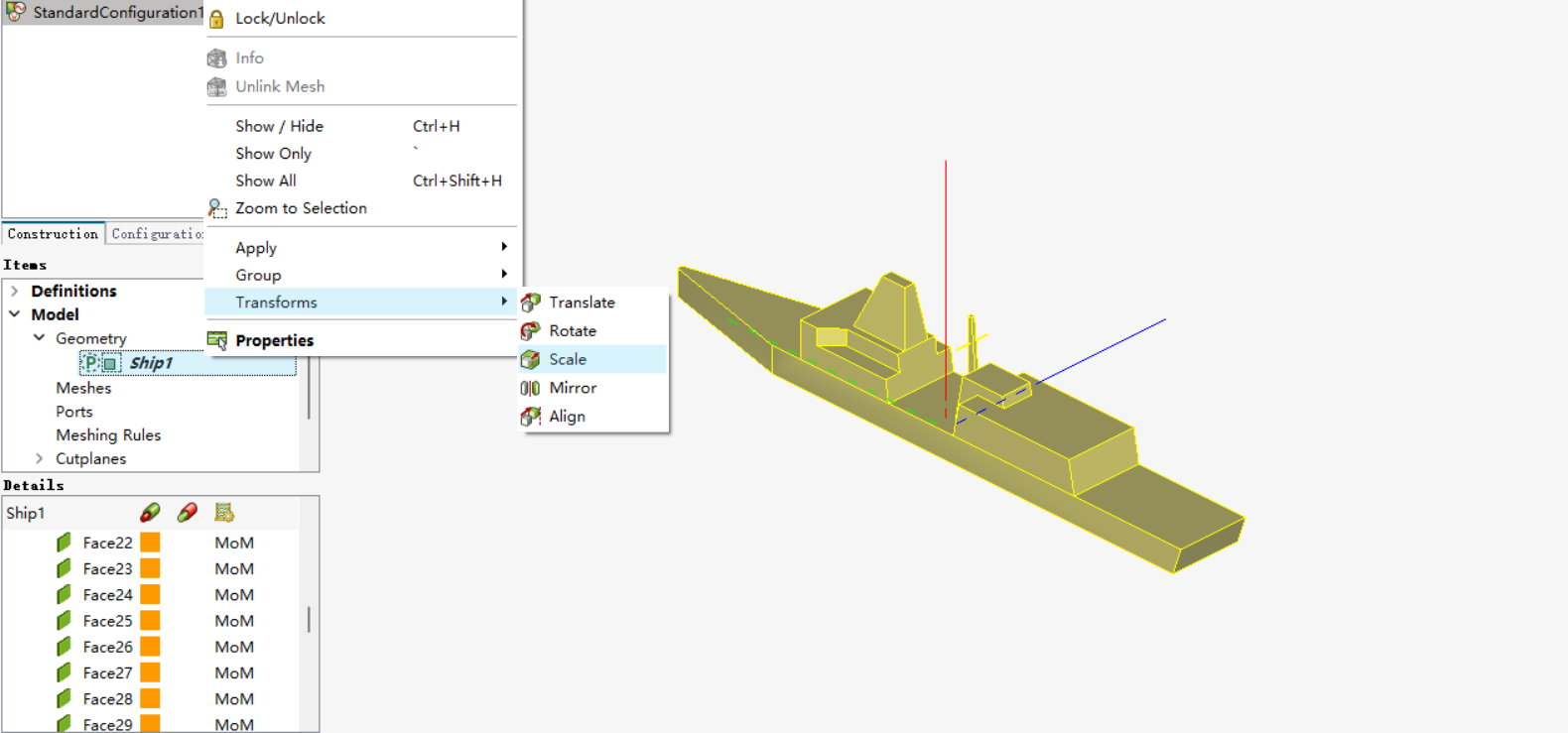This screenshot has height=733, width=1568.
Task: Click the Lock/Unlock padlock icon
Action: [216, 19]
